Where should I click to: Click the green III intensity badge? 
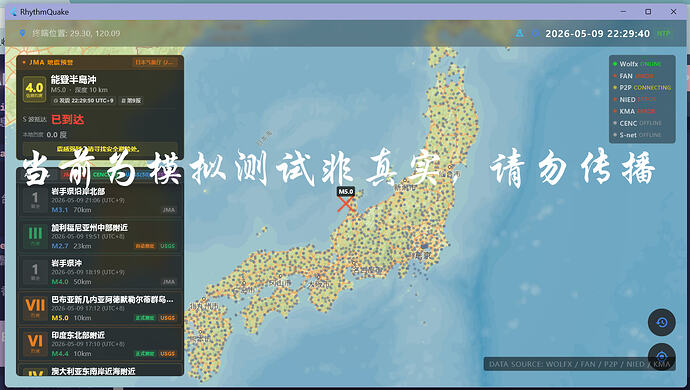35,236
